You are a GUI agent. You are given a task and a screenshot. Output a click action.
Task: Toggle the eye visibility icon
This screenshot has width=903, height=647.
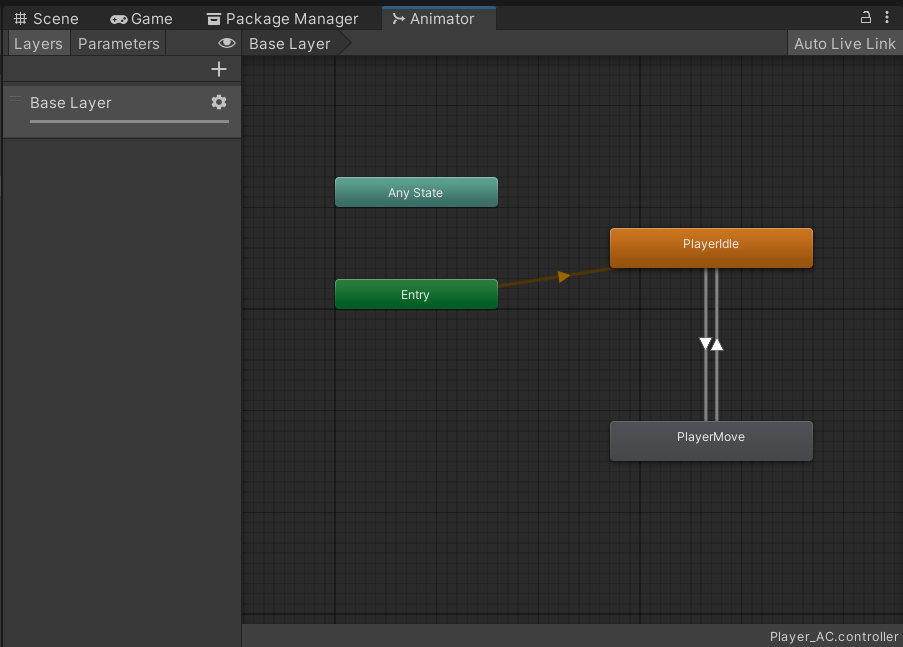(x=227, y=43)
